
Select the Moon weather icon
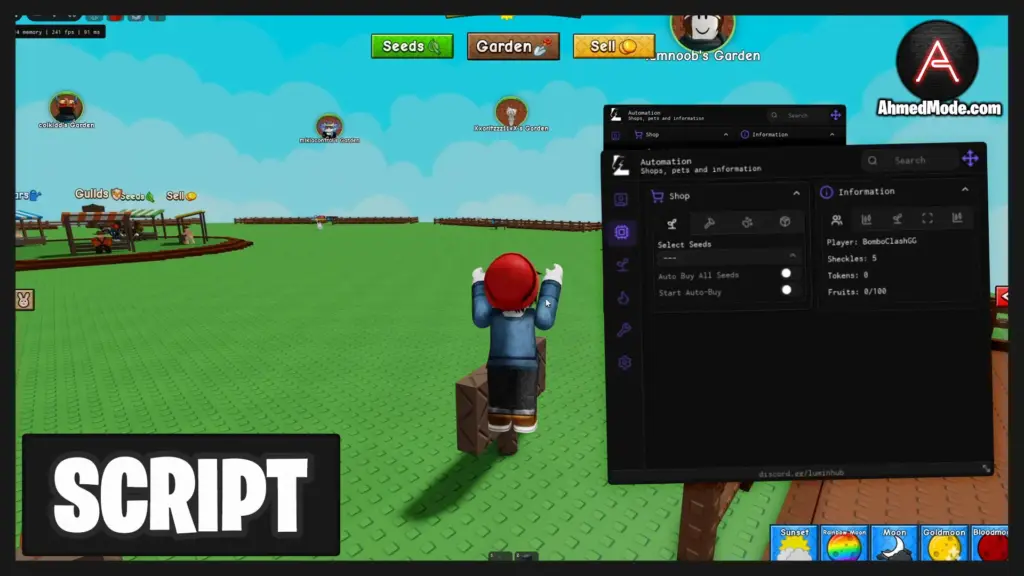coord(894,543)
